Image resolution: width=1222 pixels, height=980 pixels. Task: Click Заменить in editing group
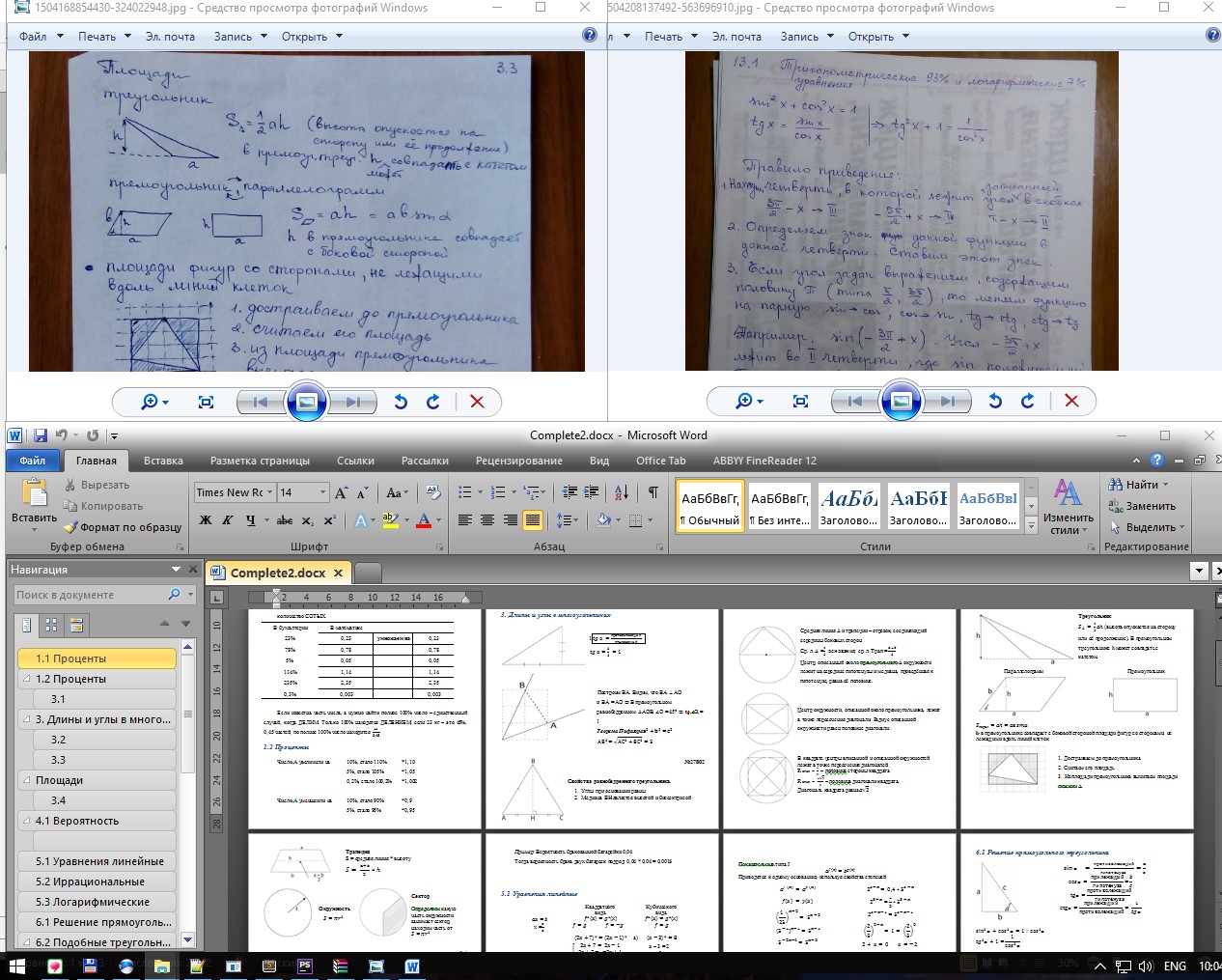[x=1144, y=506]
